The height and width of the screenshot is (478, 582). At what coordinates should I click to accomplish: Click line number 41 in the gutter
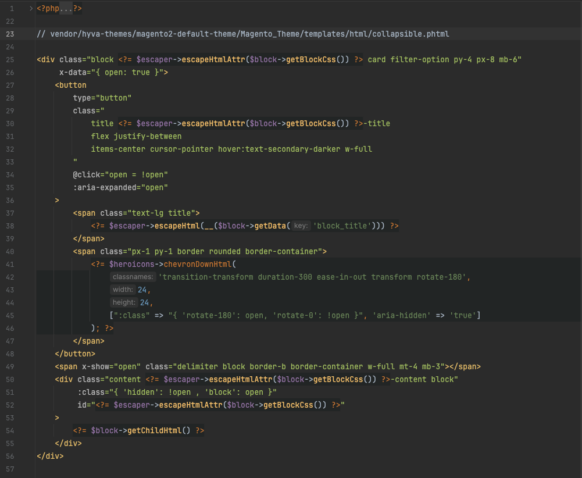click(10, 264)
